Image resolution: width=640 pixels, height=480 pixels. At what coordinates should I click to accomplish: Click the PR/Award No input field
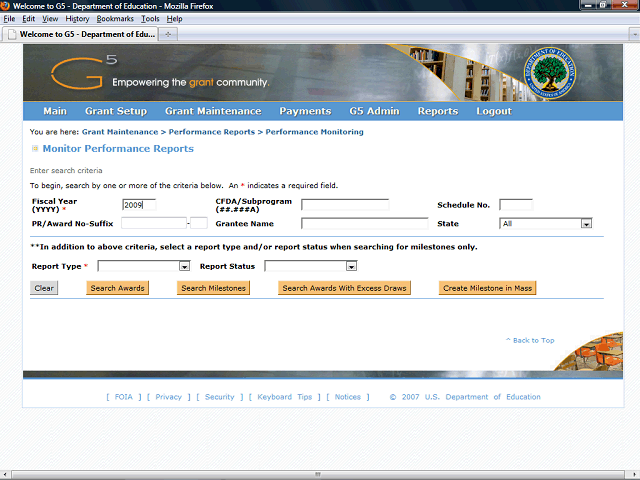pyautogui.click(x=154, y=223)
